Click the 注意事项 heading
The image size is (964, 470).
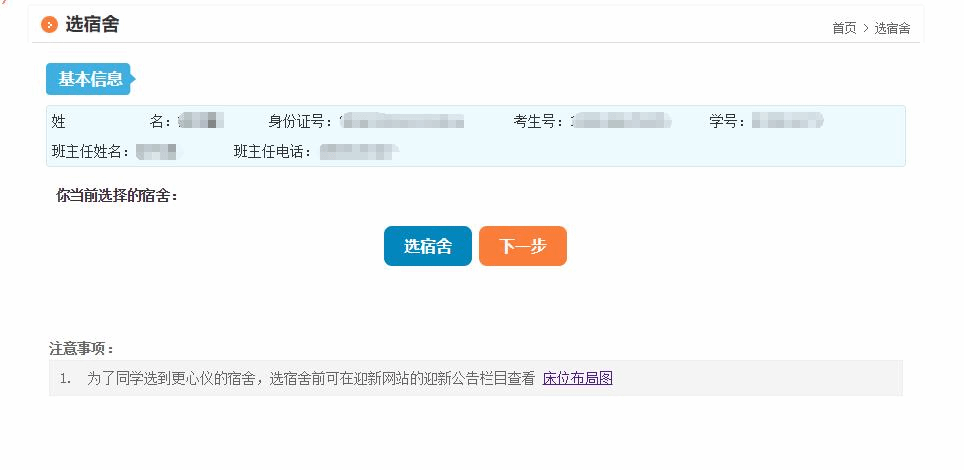pyautogui.click(x=82, y=349)
